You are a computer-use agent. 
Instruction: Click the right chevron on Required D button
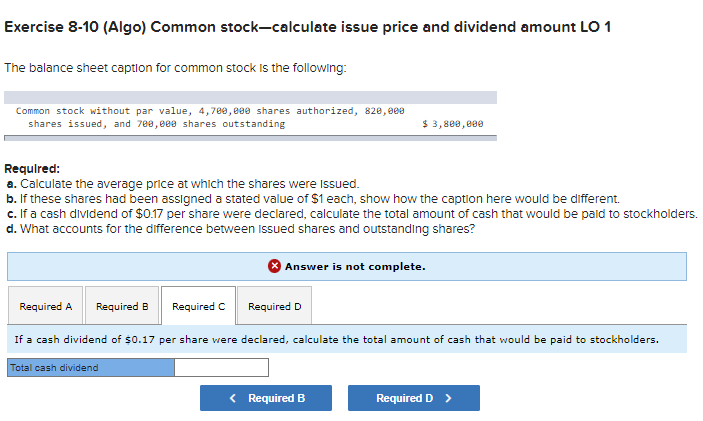[448, 398]
